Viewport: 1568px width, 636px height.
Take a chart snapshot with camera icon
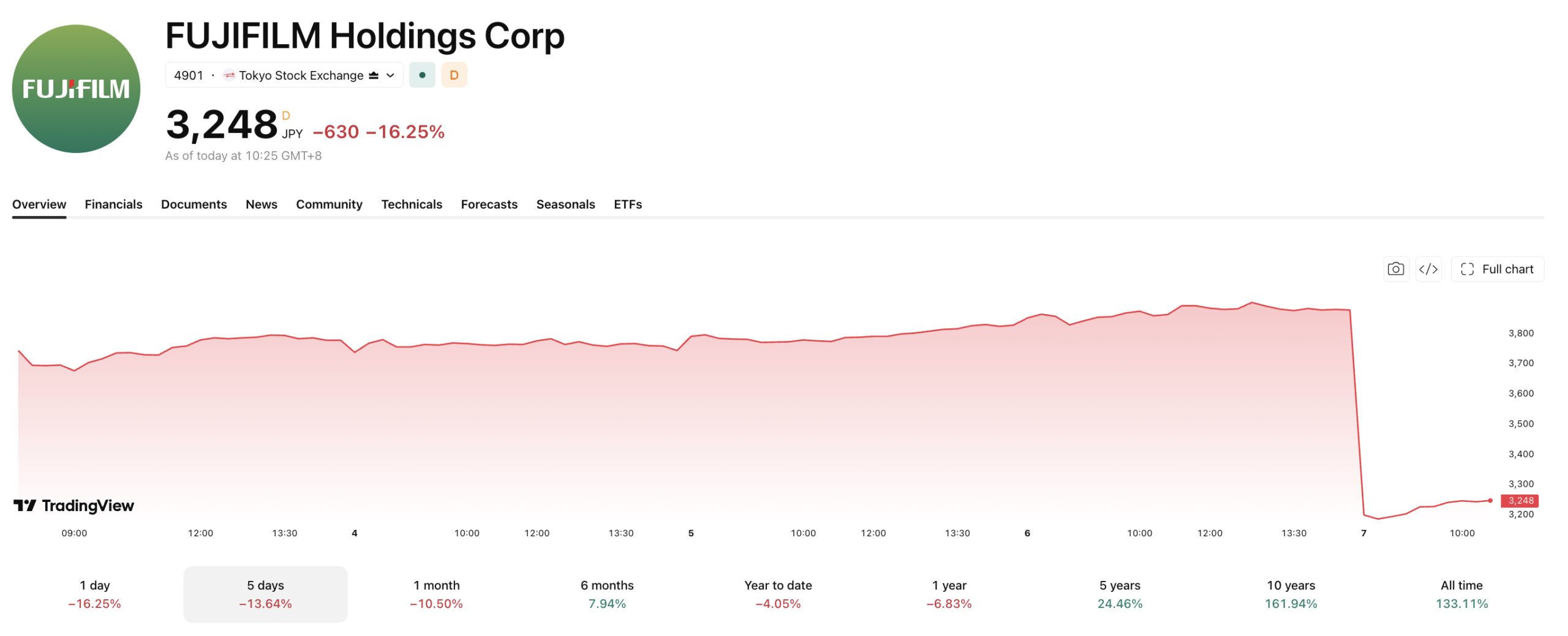(1396, 269)
